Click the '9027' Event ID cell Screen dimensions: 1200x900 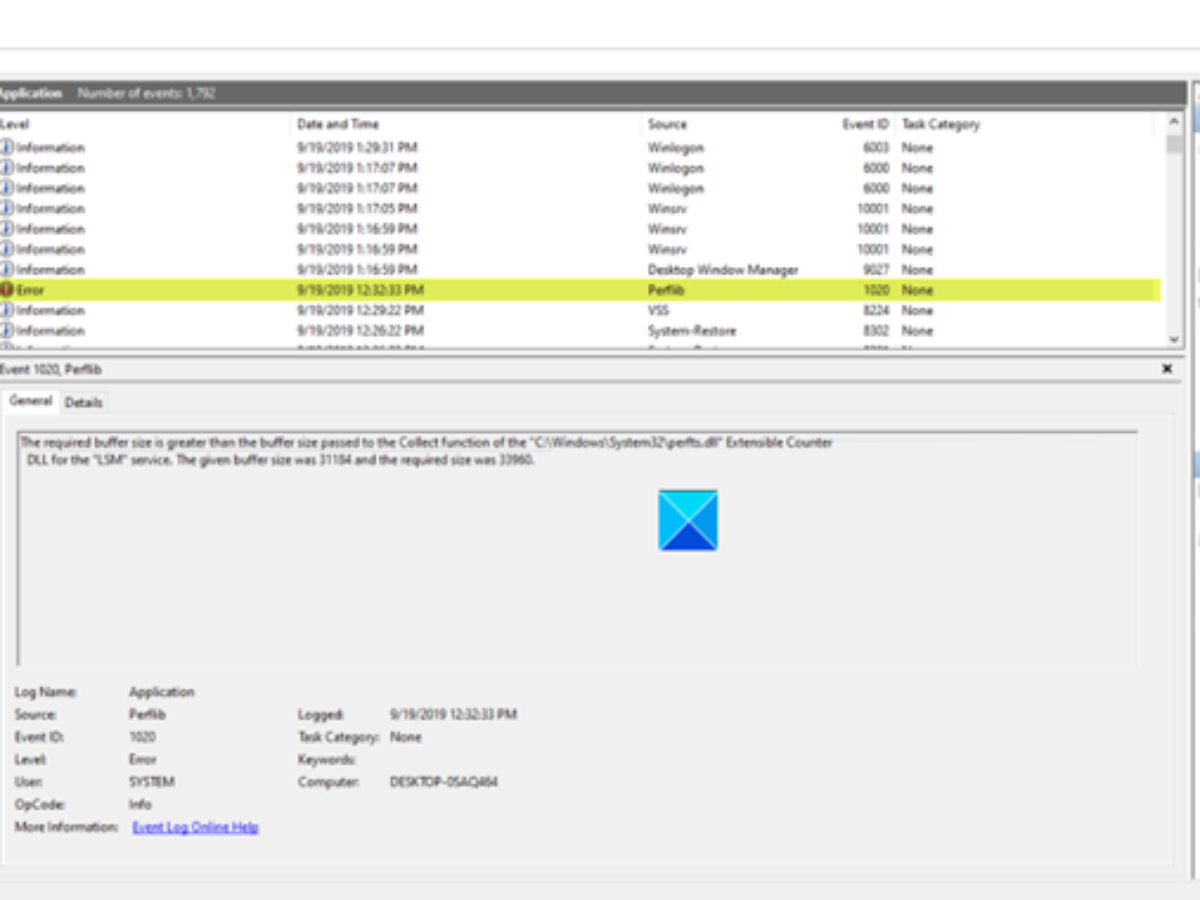point(876,269)
